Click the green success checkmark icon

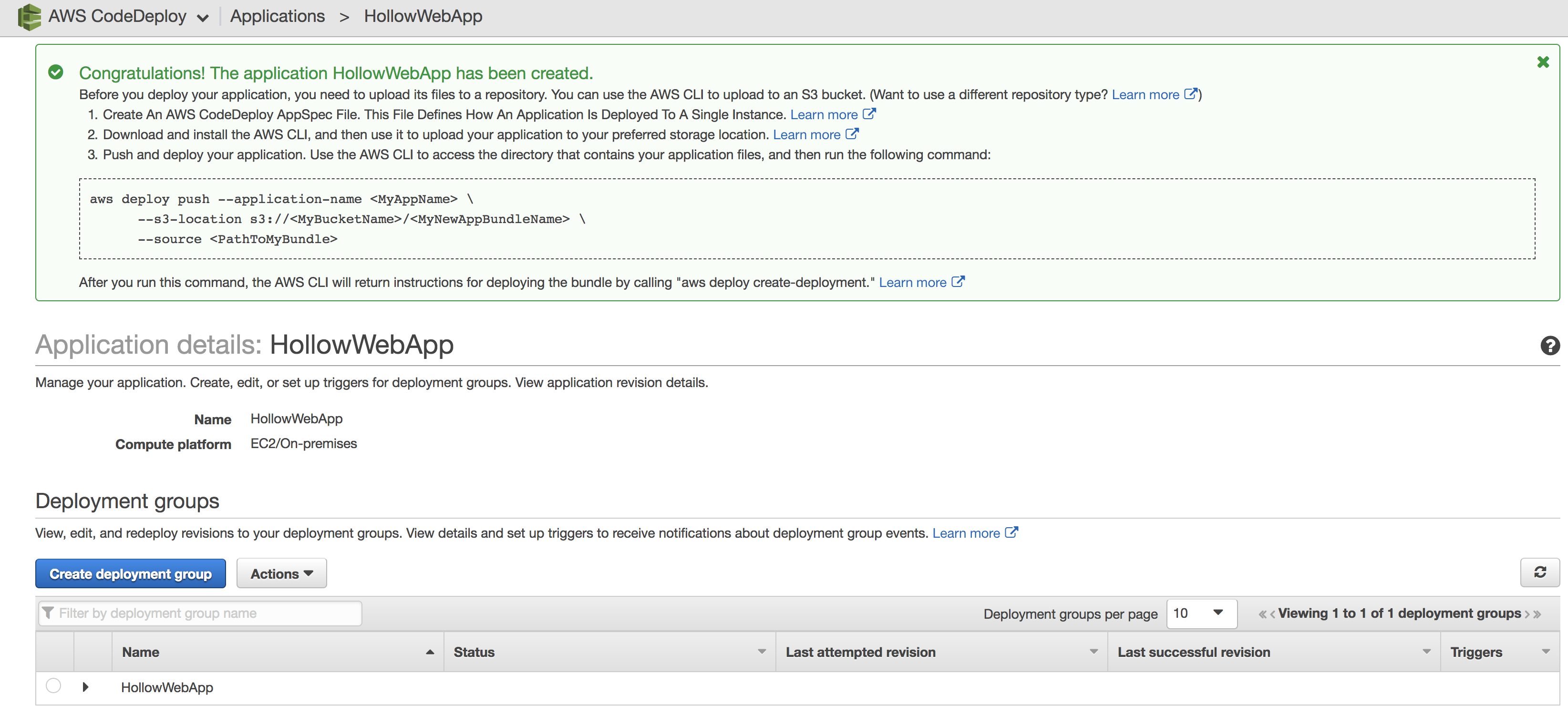[55, 72]
